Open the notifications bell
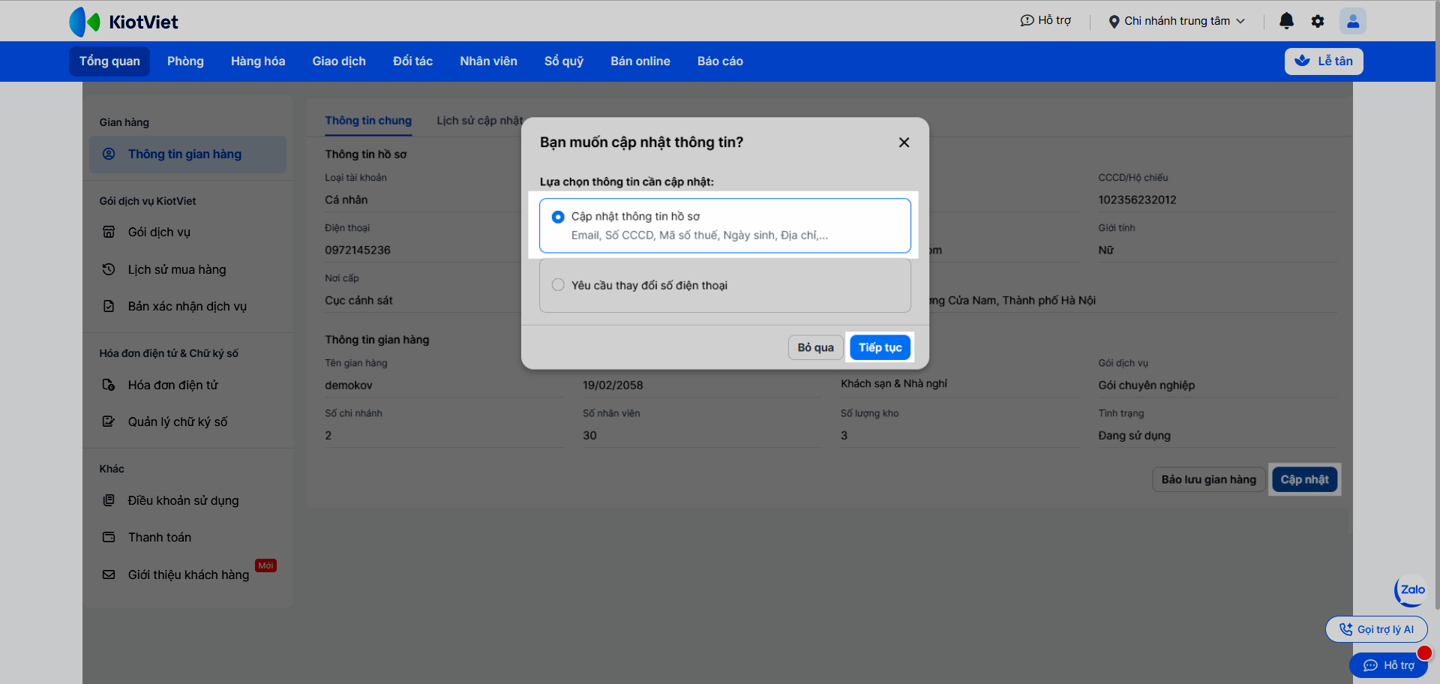Screen dimensions: 1440x684 (1287, 21)
